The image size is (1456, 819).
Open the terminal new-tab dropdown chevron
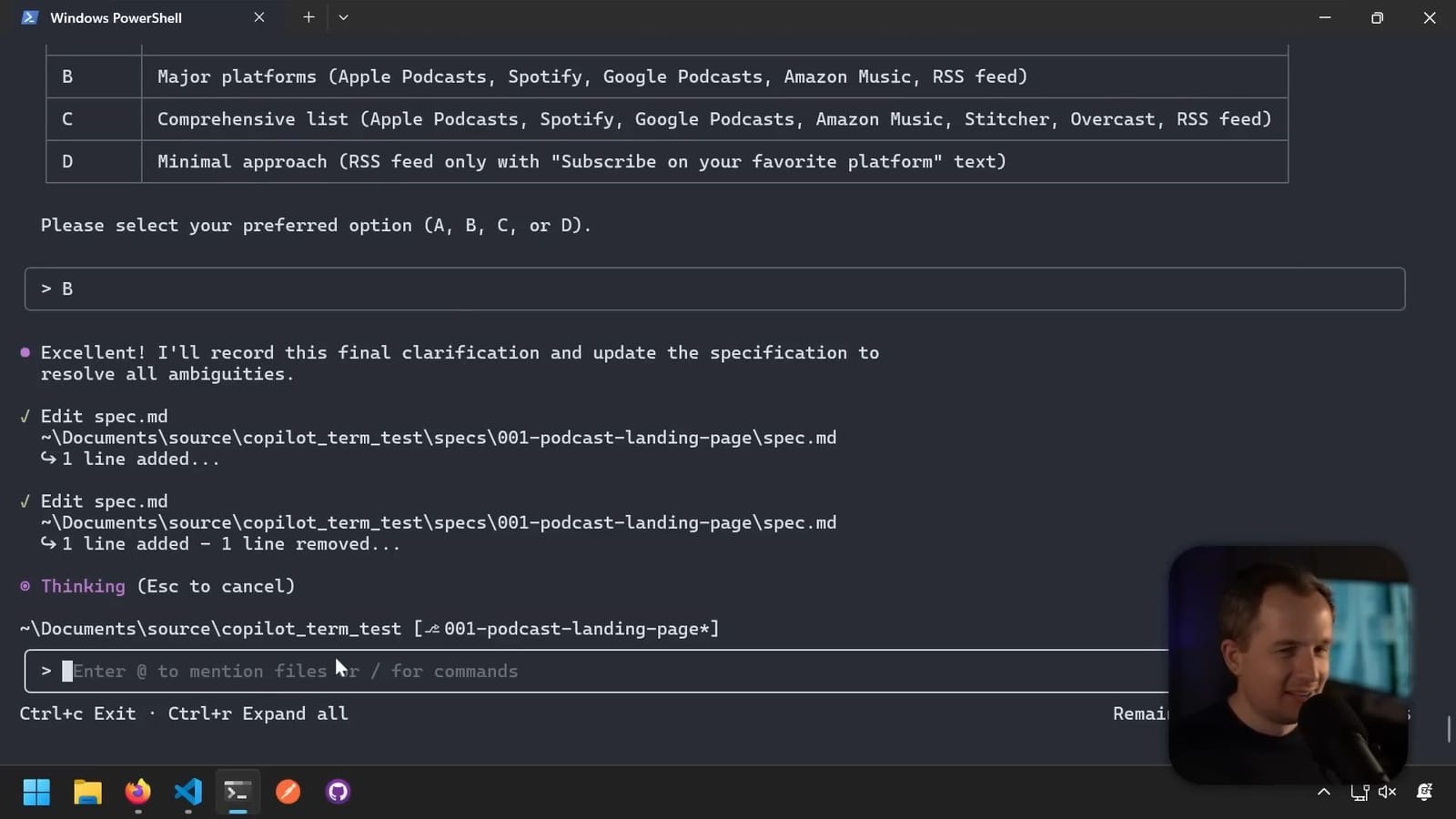[x=343, y=16]
